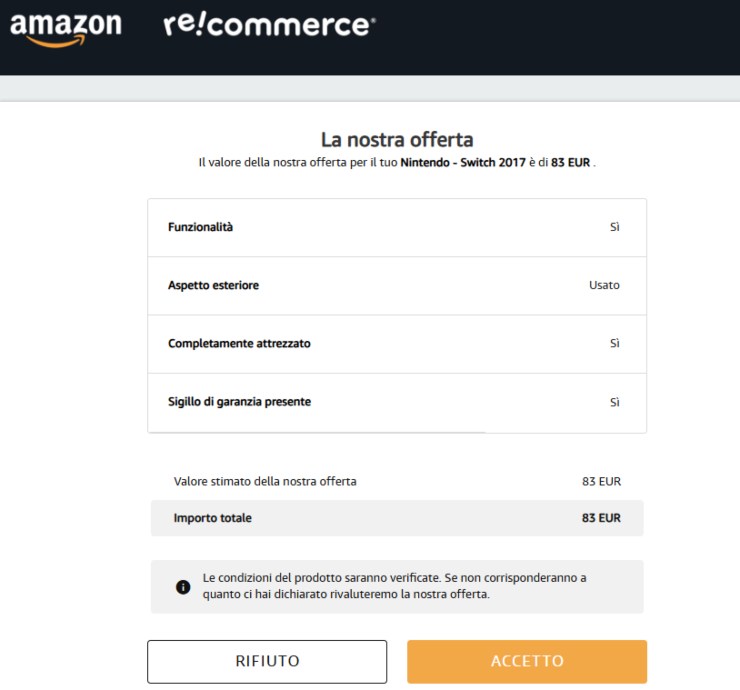Viewport: 740px width, 690px height.
Task: Click the info icon beside the conditions notice
Action: coord(183,587)
